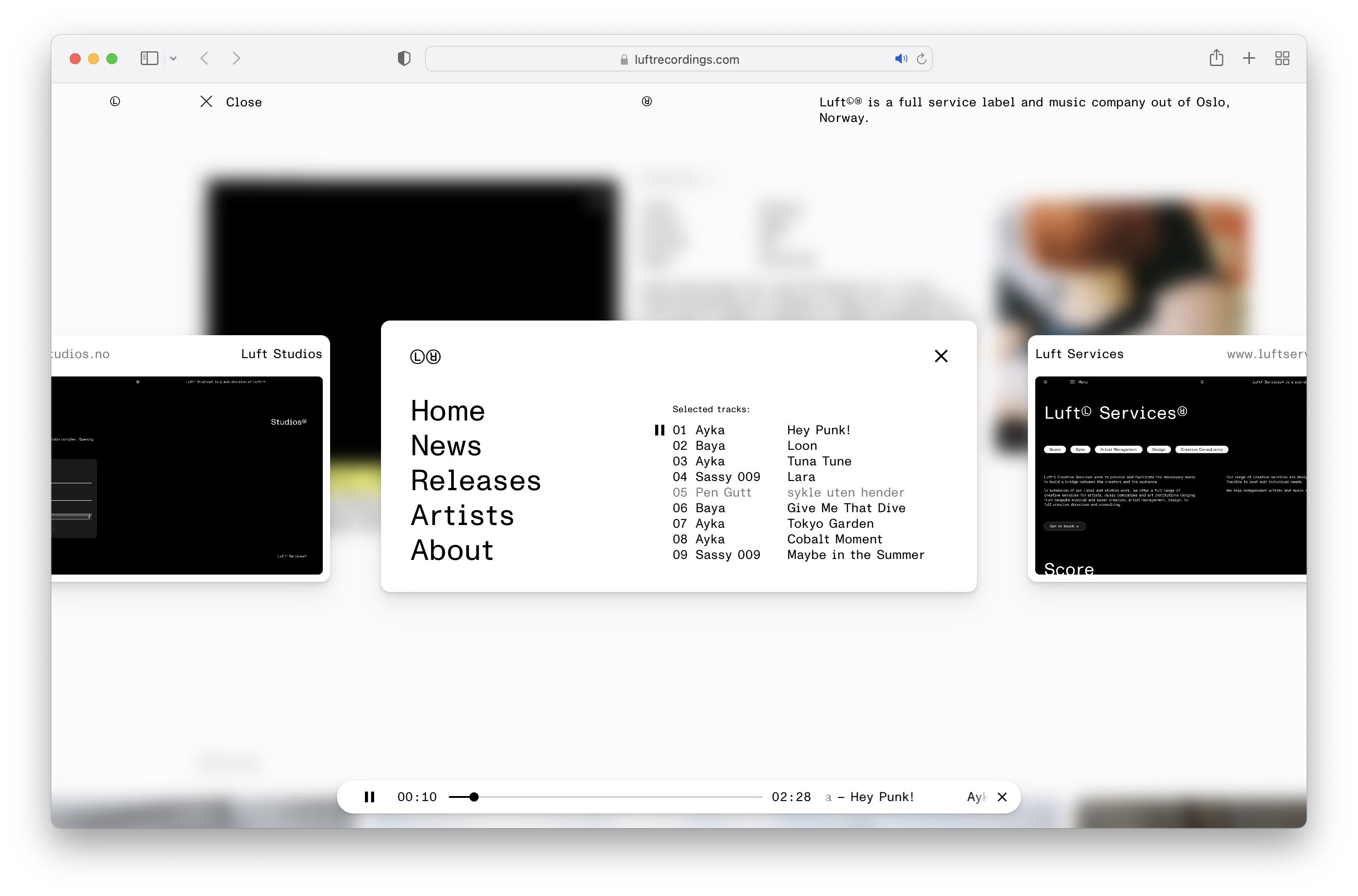Click the LR logo inside the menu panel
The image size is (1358, 896).
425,357
